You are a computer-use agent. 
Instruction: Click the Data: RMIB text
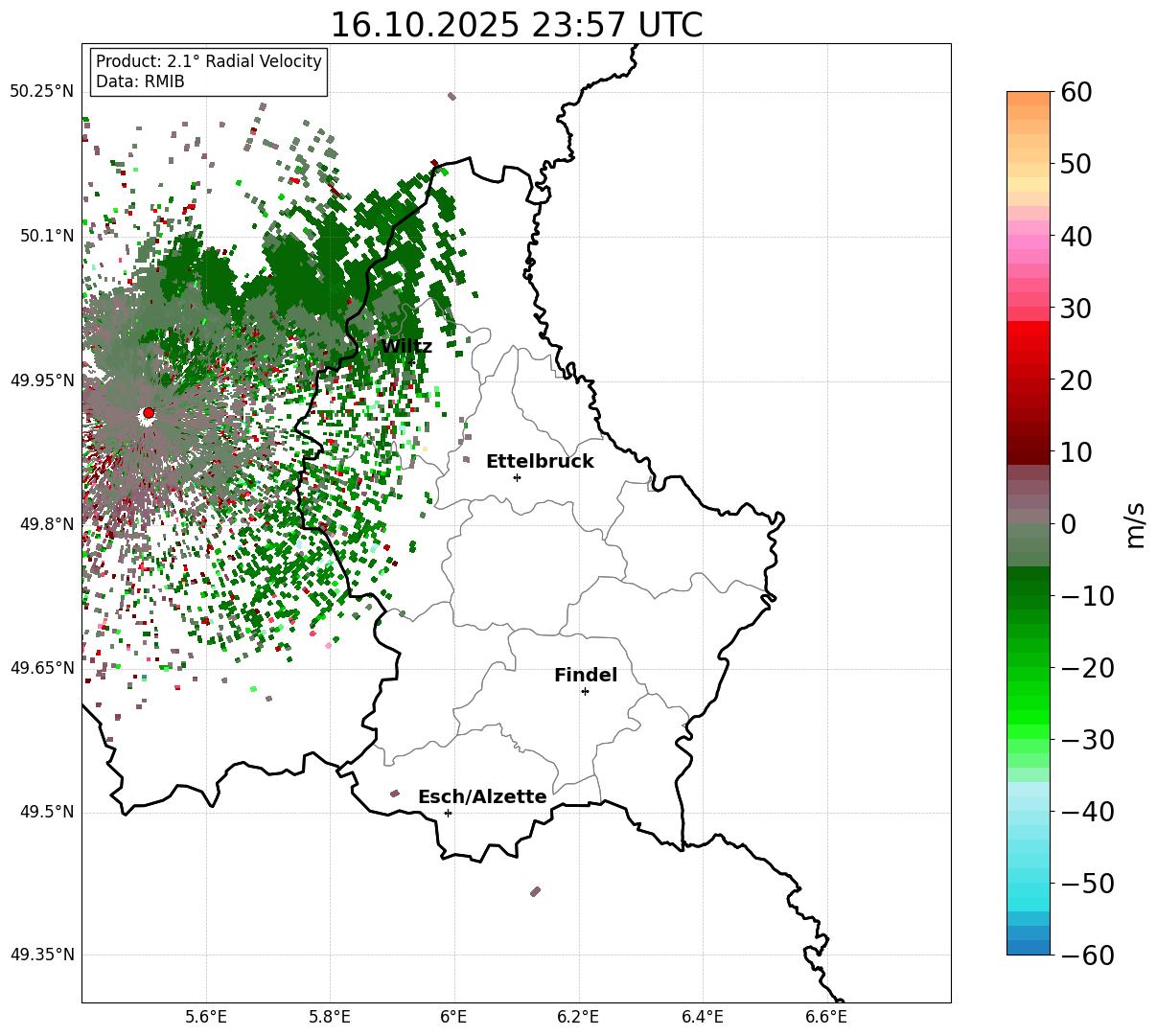pos(140,82)
